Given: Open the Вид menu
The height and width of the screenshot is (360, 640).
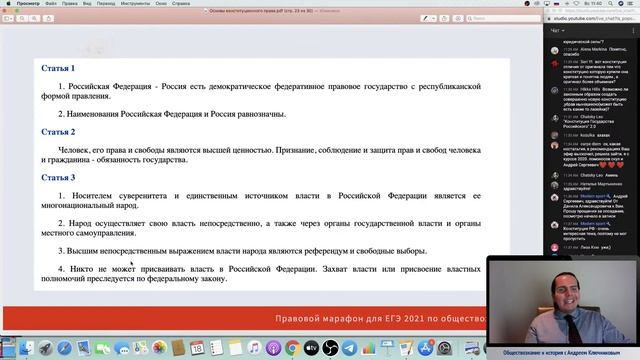Looking at the screenshot, I should (87, 3).
